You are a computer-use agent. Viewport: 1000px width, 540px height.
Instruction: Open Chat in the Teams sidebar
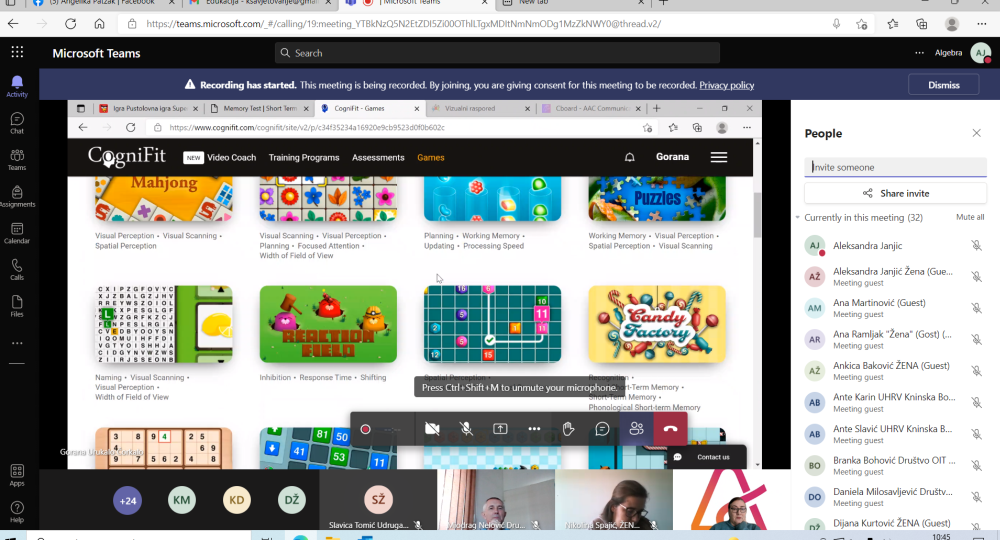pyautogui.click(x=17, y=123)
